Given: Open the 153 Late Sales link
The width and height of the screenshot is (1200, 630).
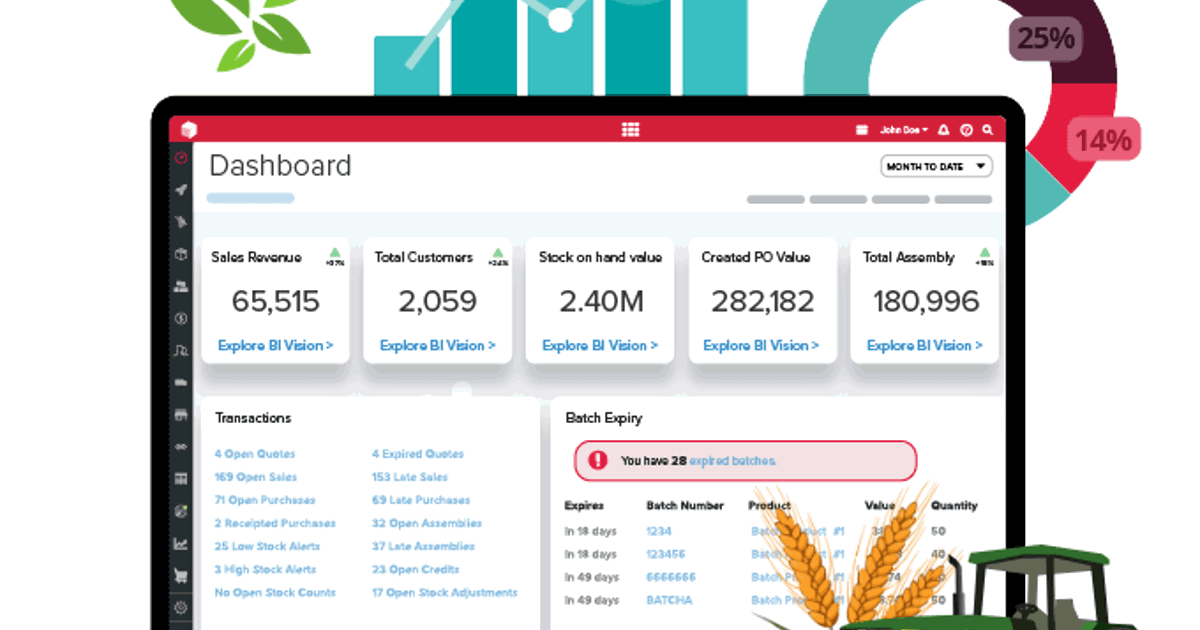Looking at the screenshot, I should point(410,477).
